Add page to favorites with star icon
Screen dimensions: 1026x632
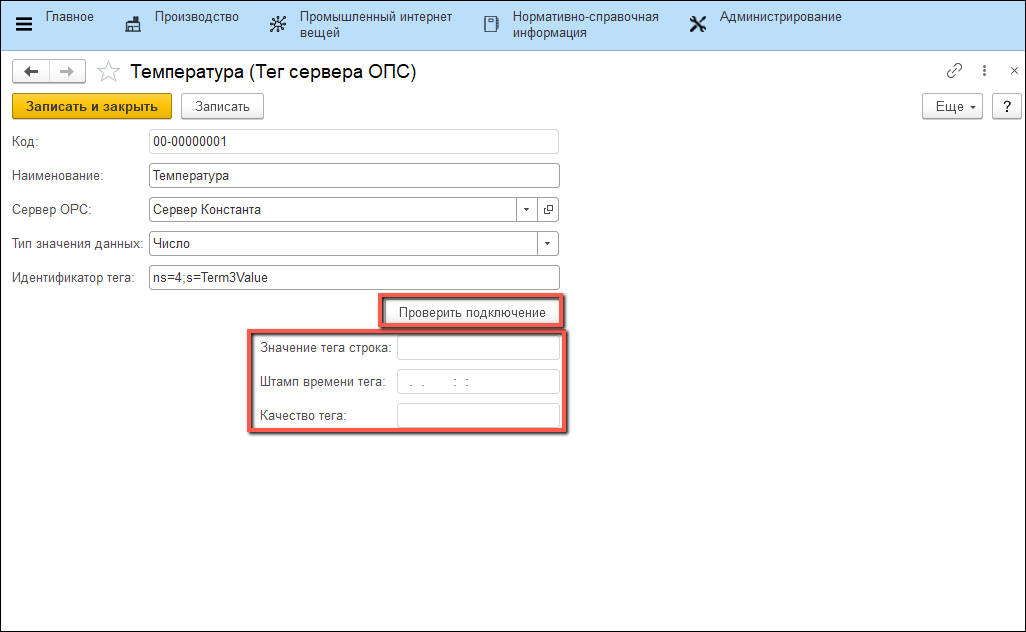click(x=110, y=72)
